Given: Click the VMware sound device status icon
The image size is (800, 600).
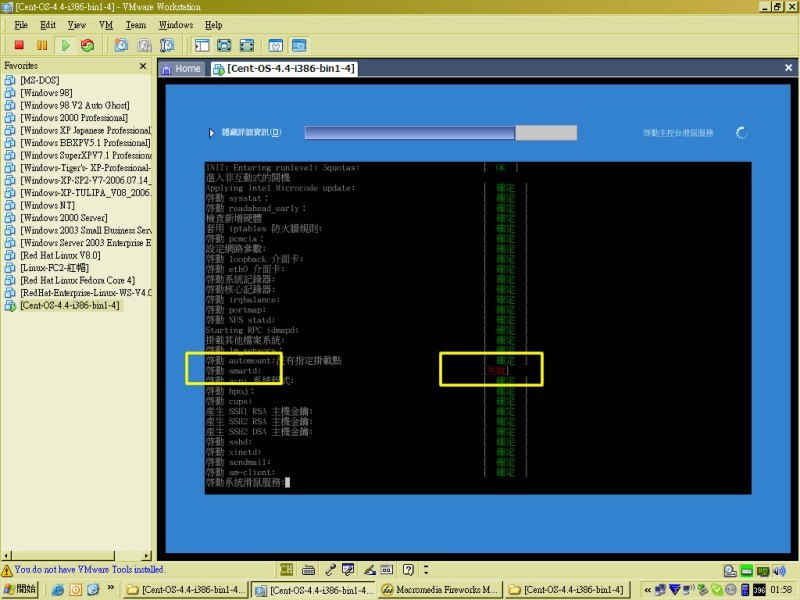Looking at the screenshot, I should click(780, 571).
